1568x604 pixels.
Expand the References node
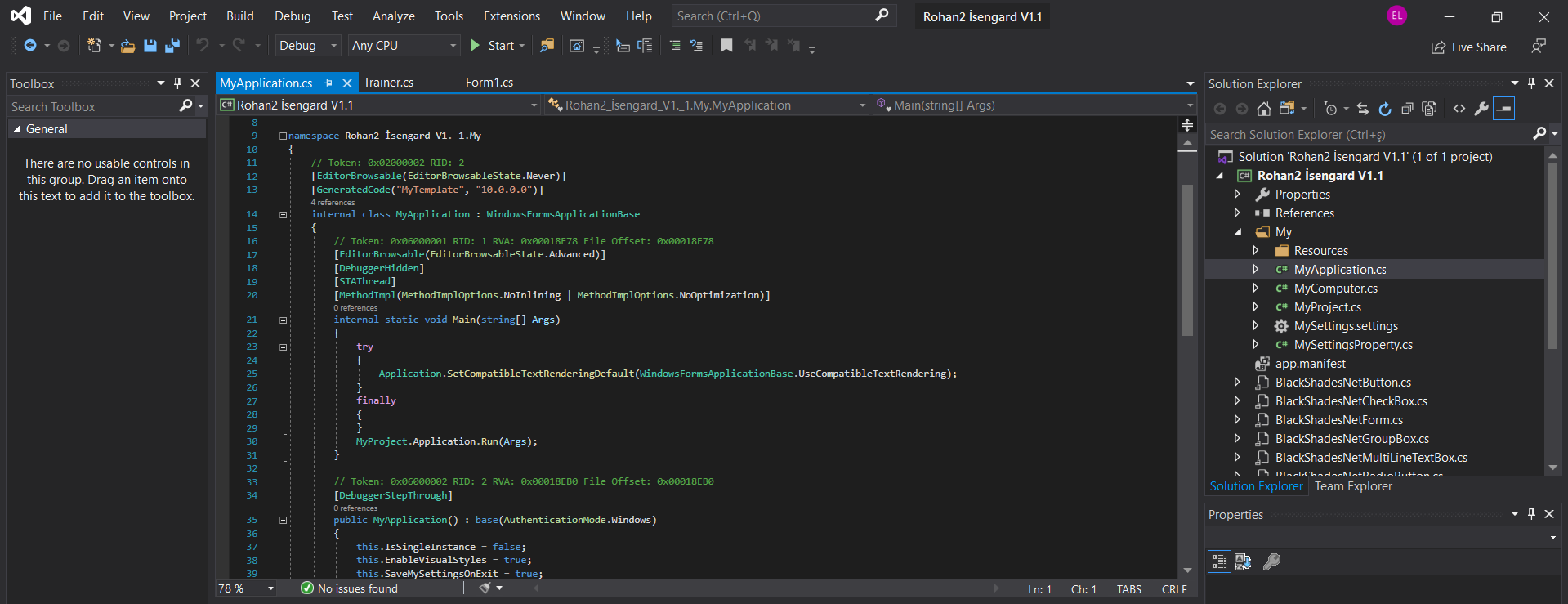(x=1237, y=213)
